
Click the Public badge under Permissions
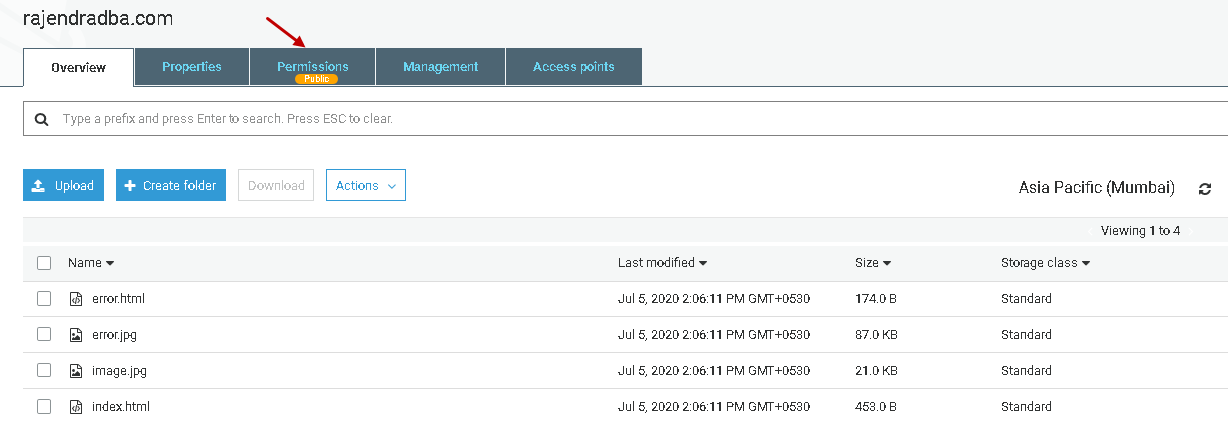(x=316, y=78)
